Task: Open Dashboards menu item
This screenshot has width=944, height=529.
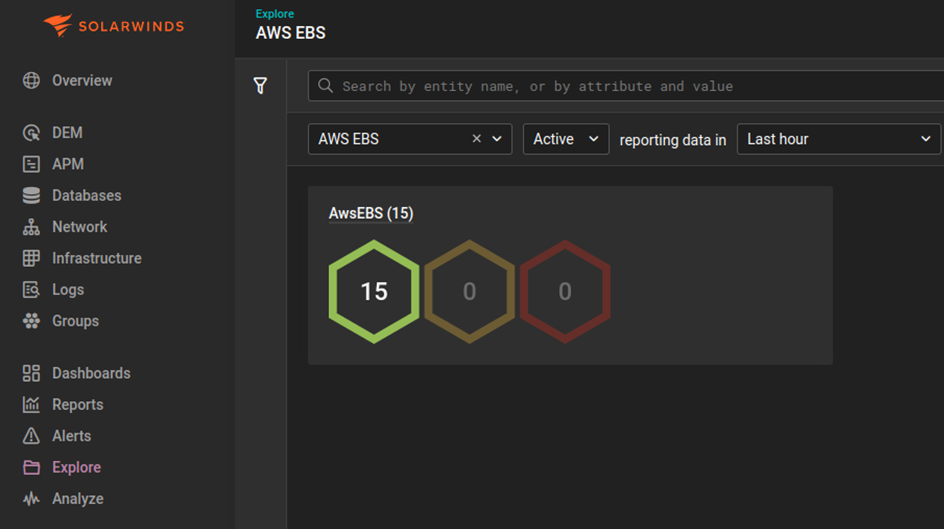Action: (92, 373)
